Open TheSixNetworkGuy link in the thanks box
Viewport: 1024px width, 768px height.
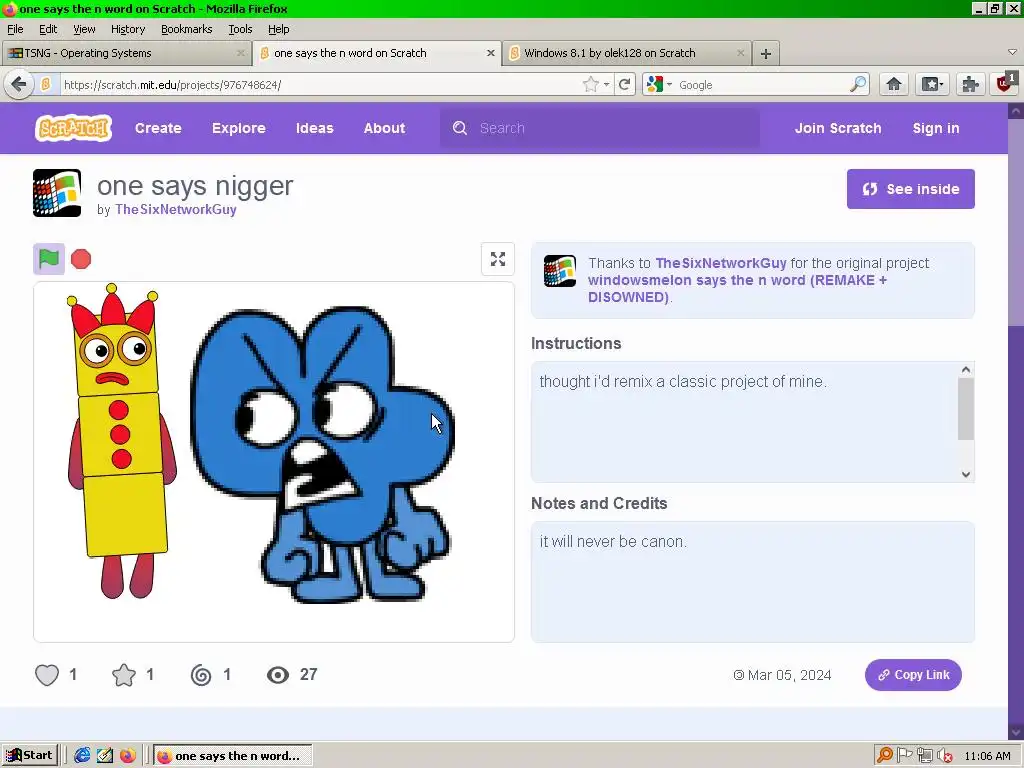pyautogui.click(x=721, y=263)
